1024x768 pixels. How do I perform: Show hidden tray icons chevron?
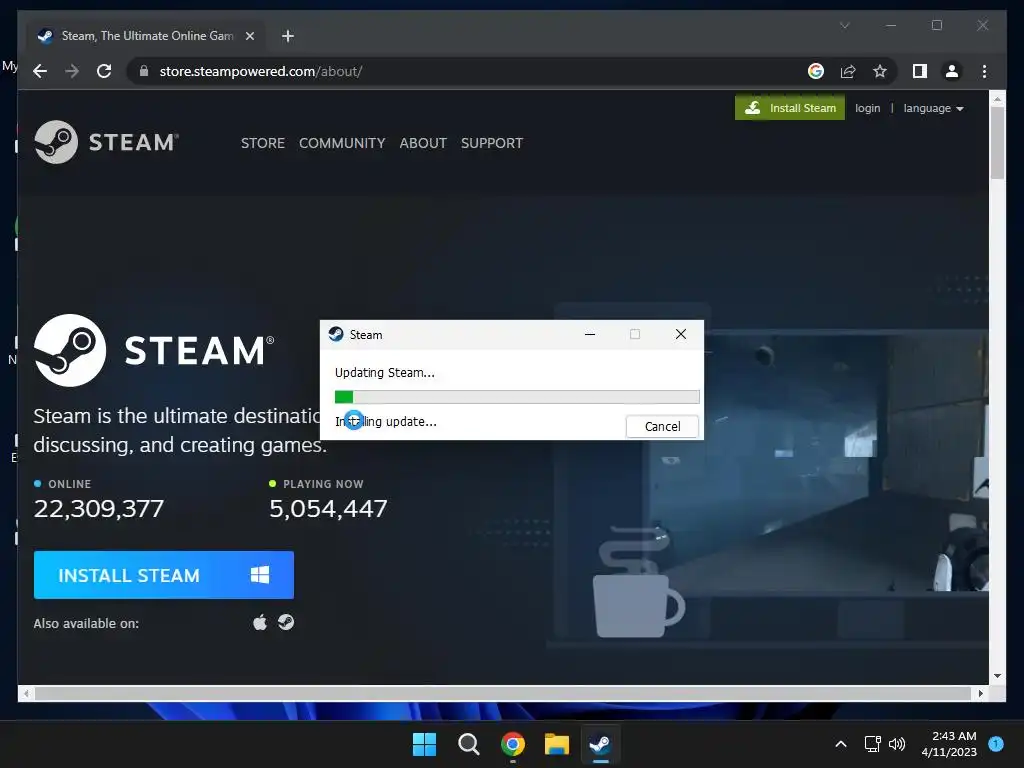841,744
